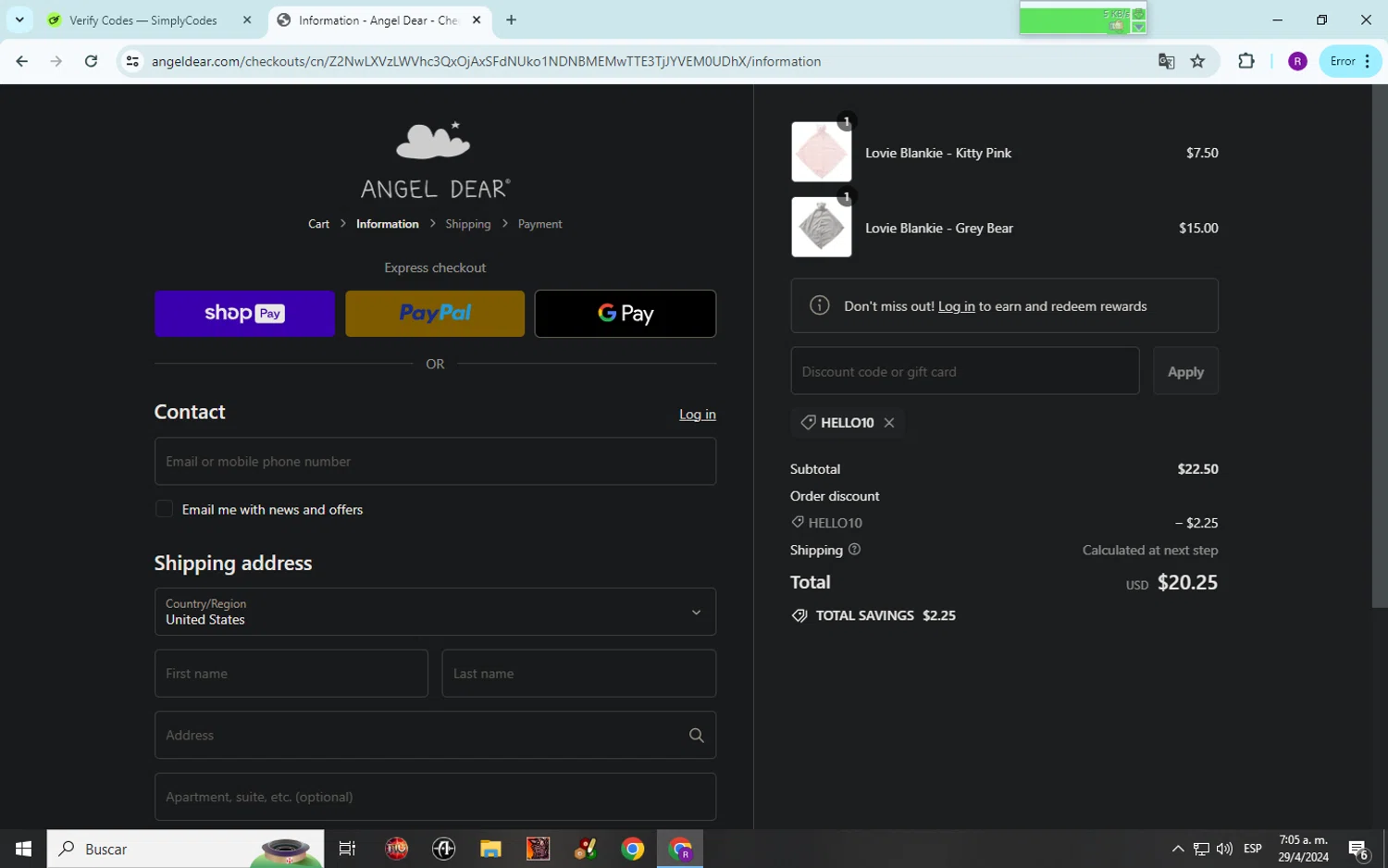
Task: Go to the Cart breadcrumb step
Action: [x=318, y=224]
